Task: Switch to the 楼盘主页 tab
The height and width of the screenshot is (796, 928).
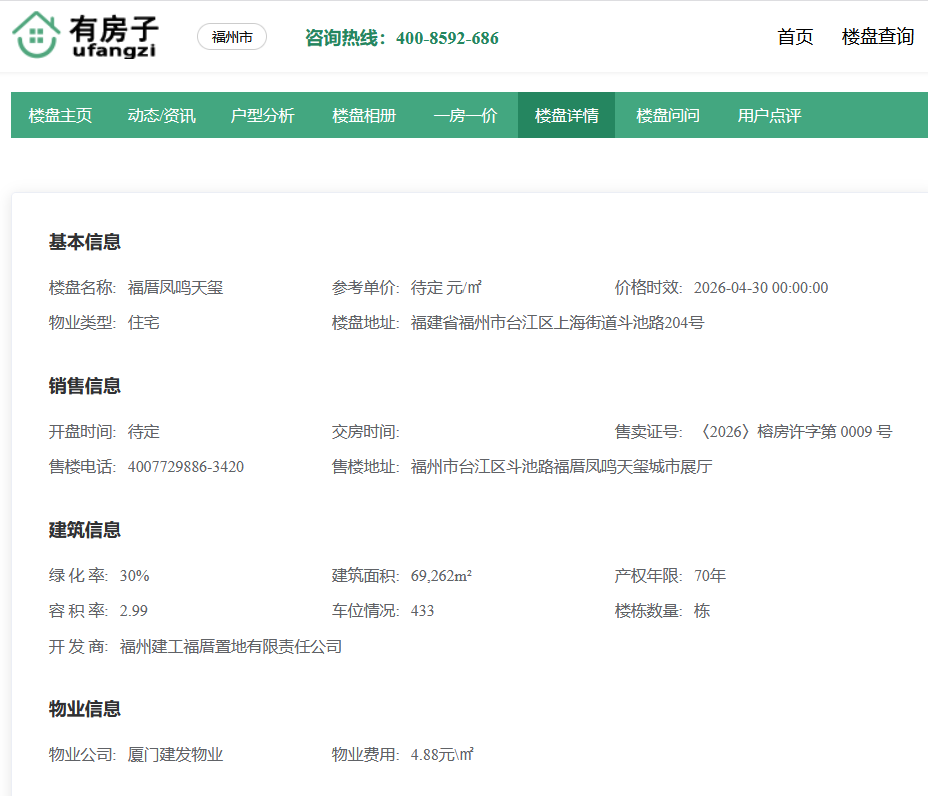Action: (x=61, y=116)
